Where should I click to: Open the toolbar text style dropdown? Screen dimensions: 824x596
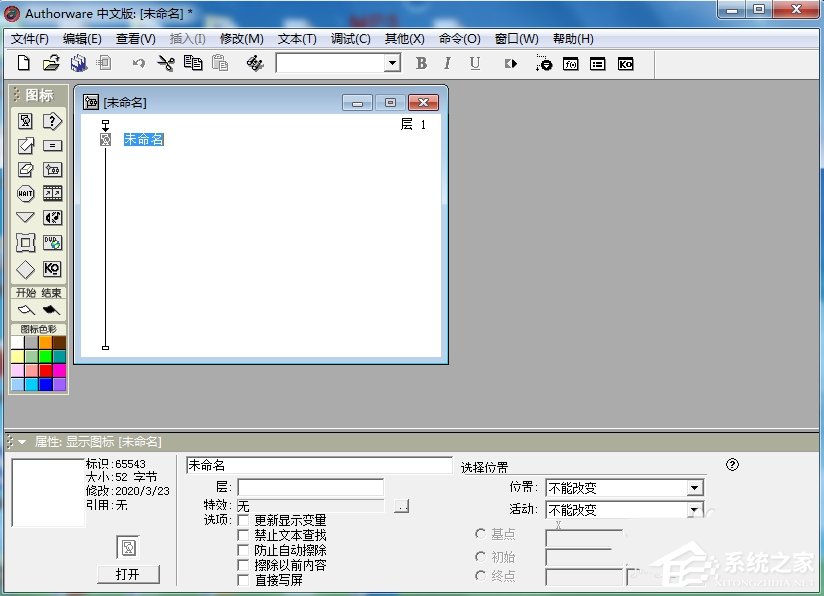392,64
